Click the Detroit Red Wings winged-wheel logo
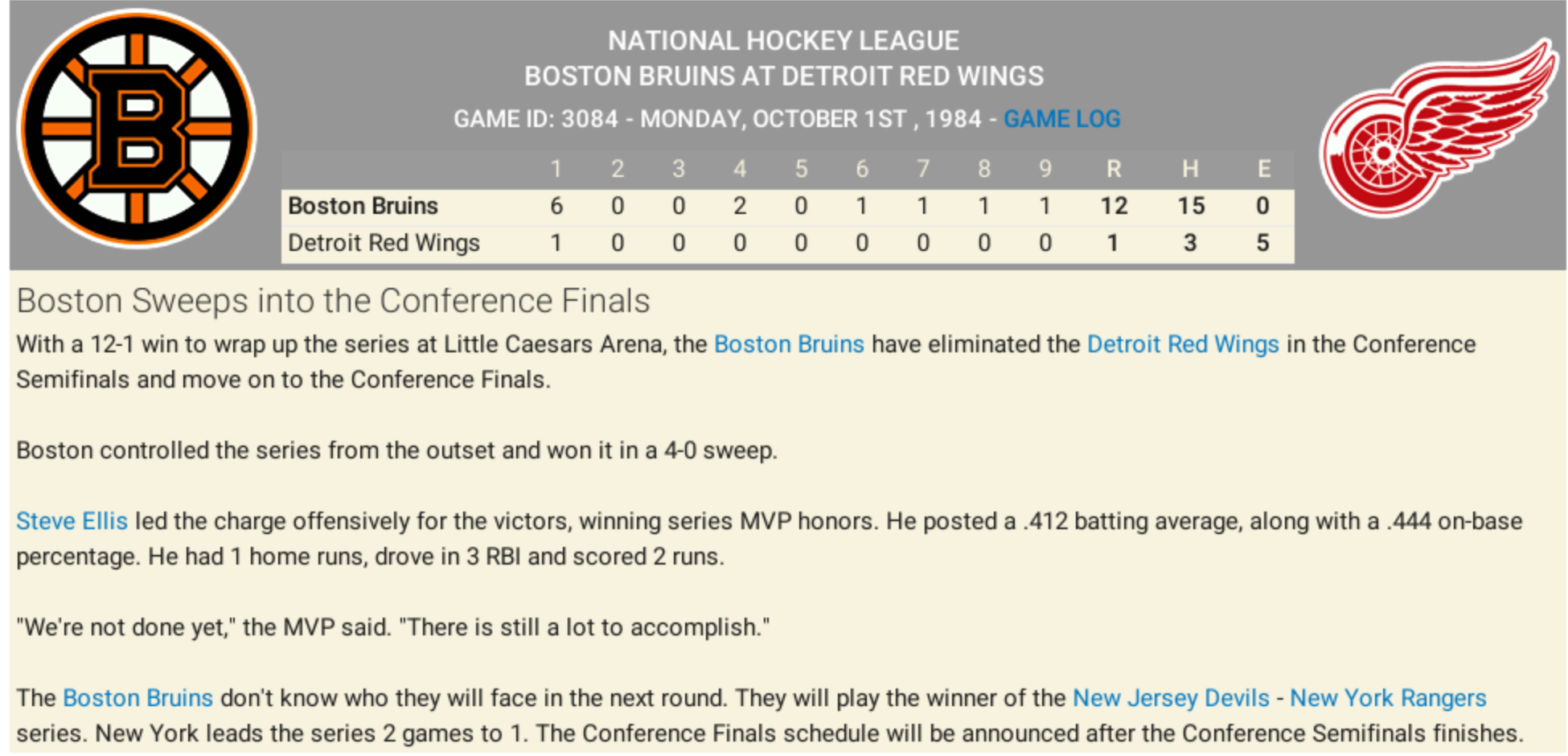Viewport: 1568px width, 756px height. coord(1436,129)
